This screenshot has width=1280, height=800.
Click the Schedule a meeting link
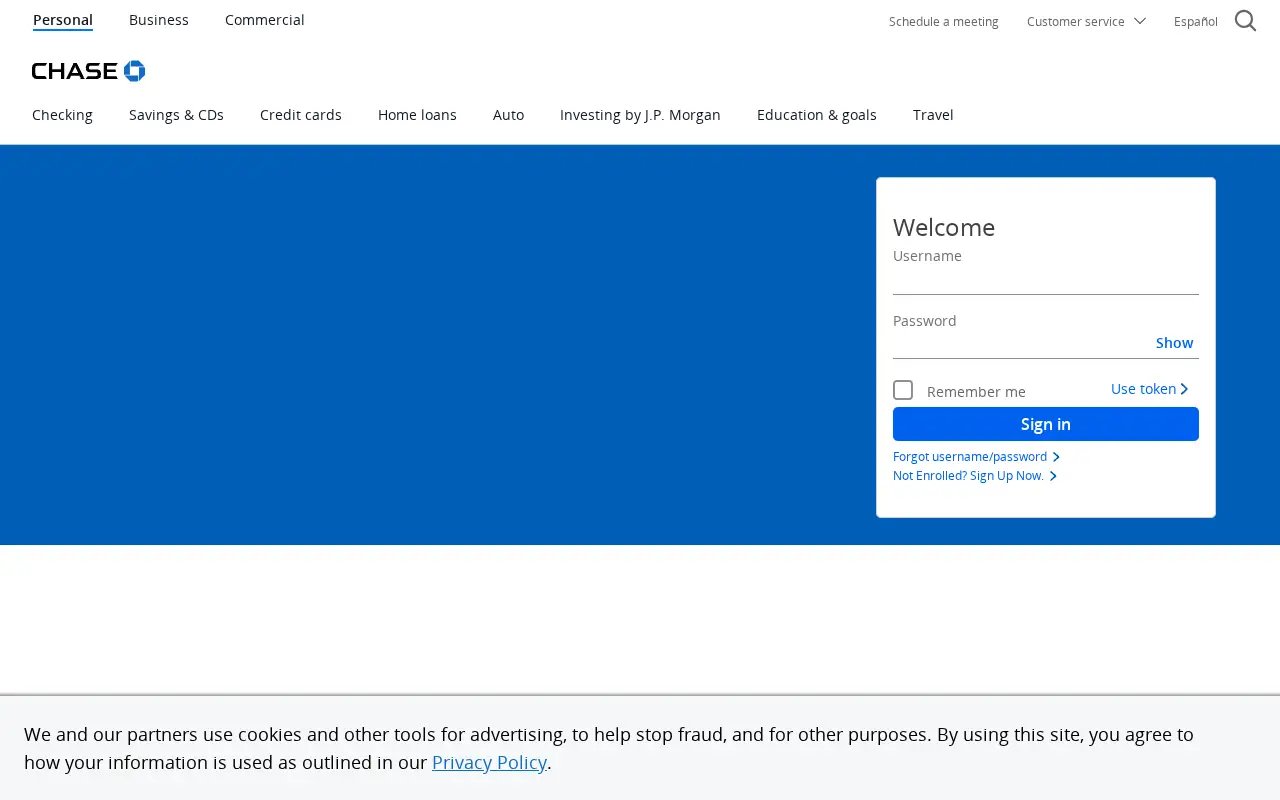(x=944, y=21)
